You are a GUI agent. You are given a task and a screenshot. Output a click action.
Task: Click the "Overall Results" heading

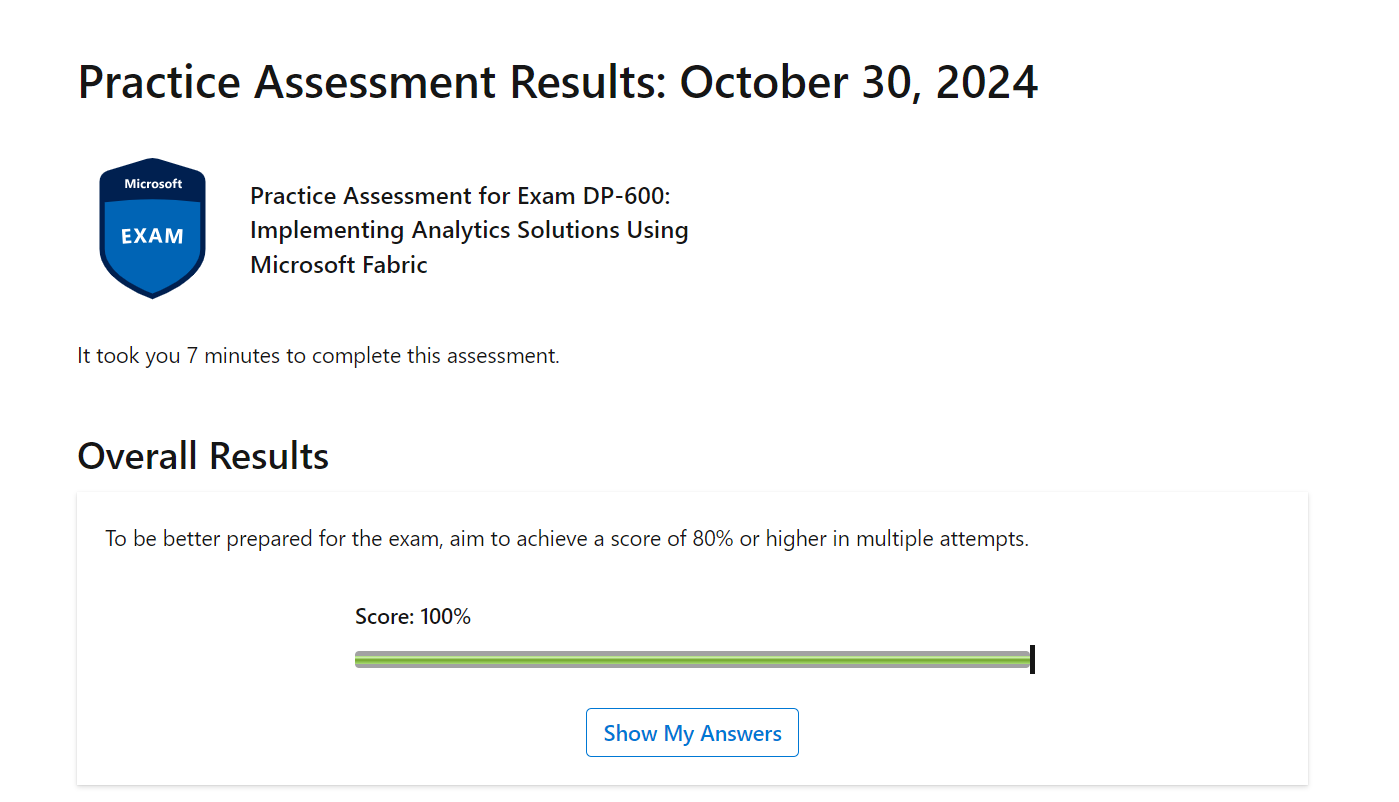pos(202,456)
